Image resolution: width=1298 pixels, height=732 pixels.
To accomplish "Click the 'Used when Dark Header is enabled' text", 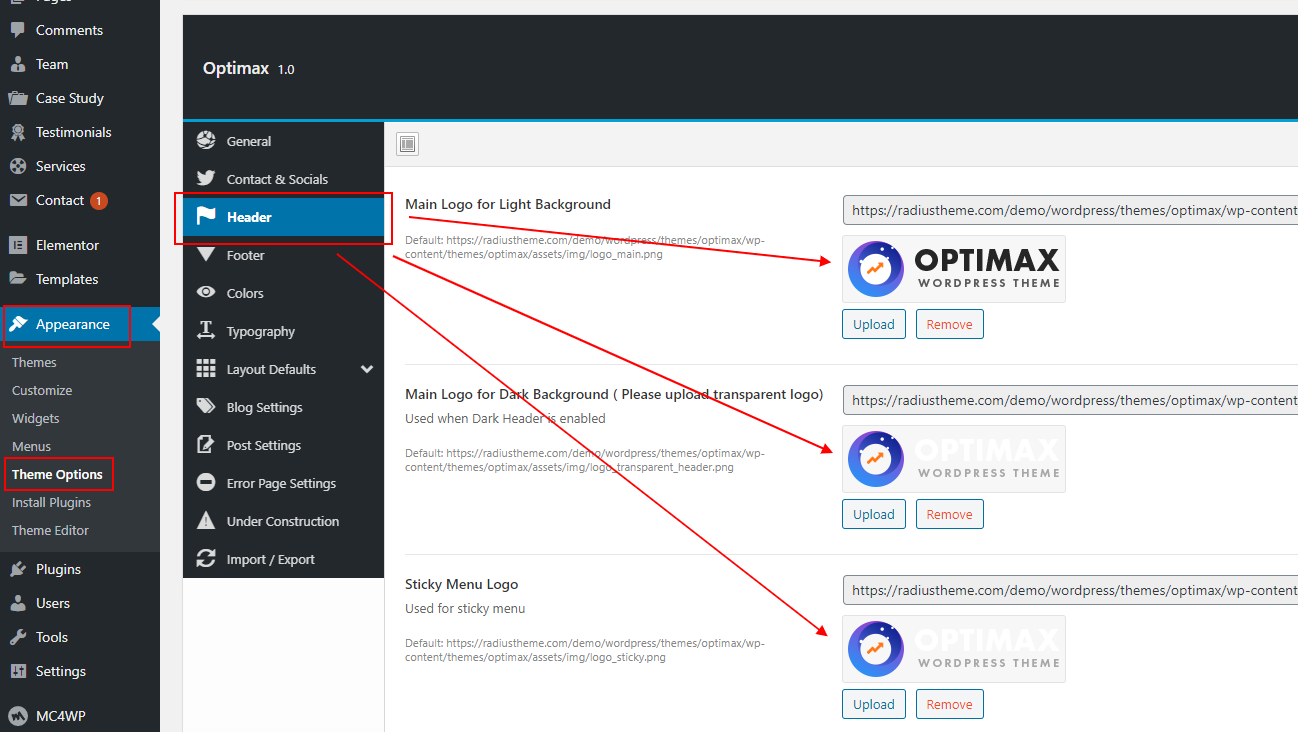I will pyautogui.click(x=505, y=418).
